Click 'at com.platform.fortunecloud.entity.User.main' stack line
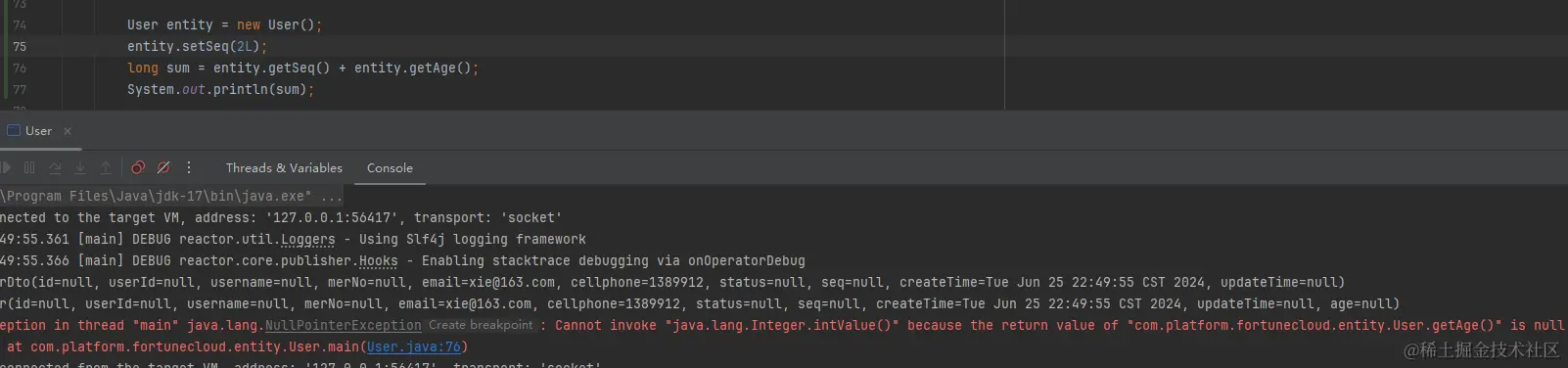1568x368 pixels. tap(183, 347)
